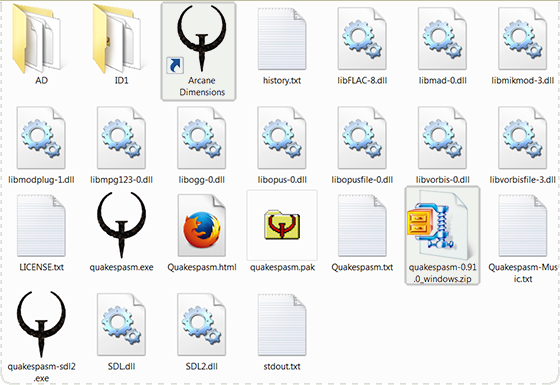Select the libmodplug-1.dll file icon
The image size is (560, 385).
coord(41,138)
